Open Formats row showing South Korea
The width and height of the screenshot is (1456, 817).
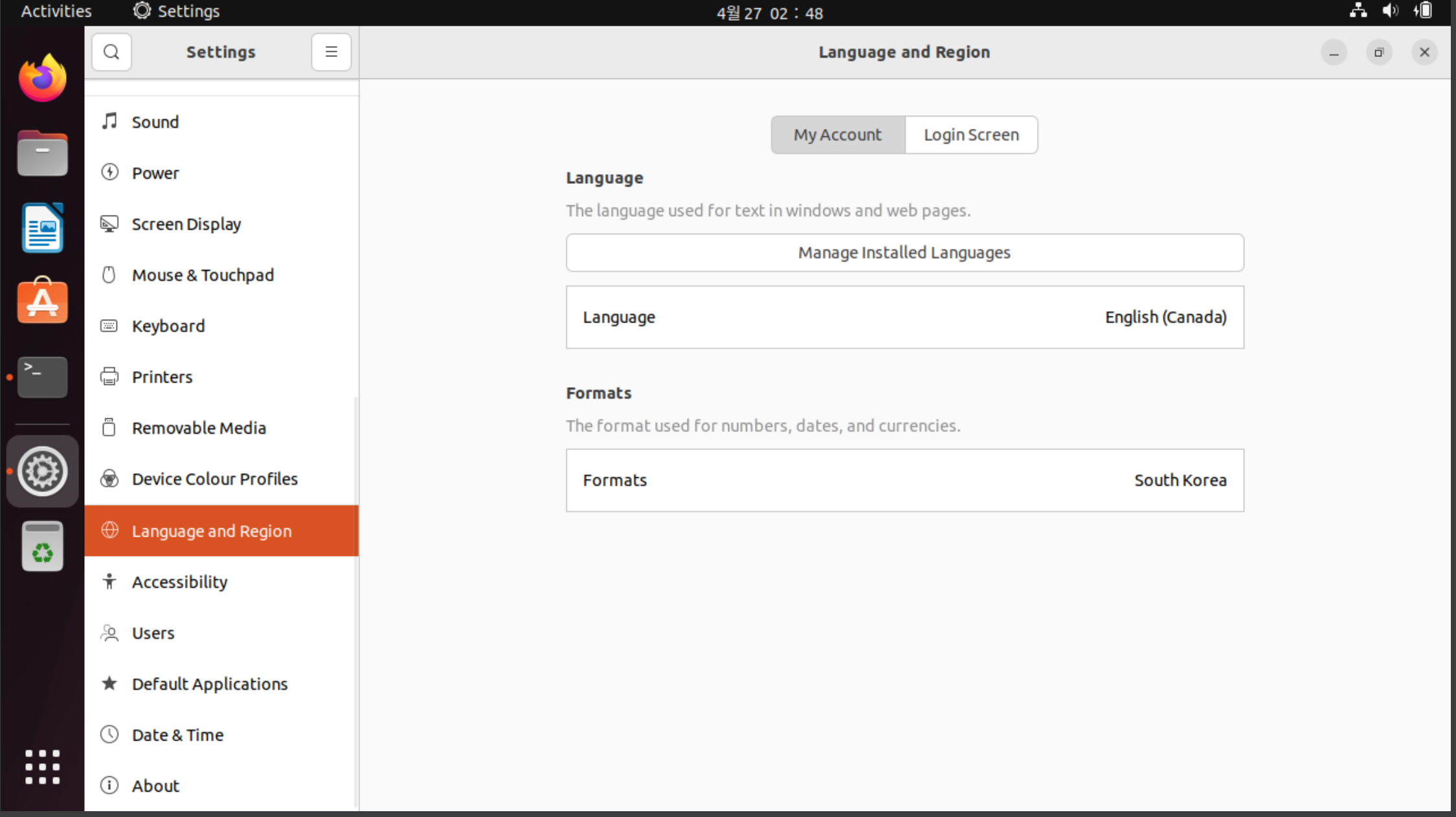coord(904,480)
